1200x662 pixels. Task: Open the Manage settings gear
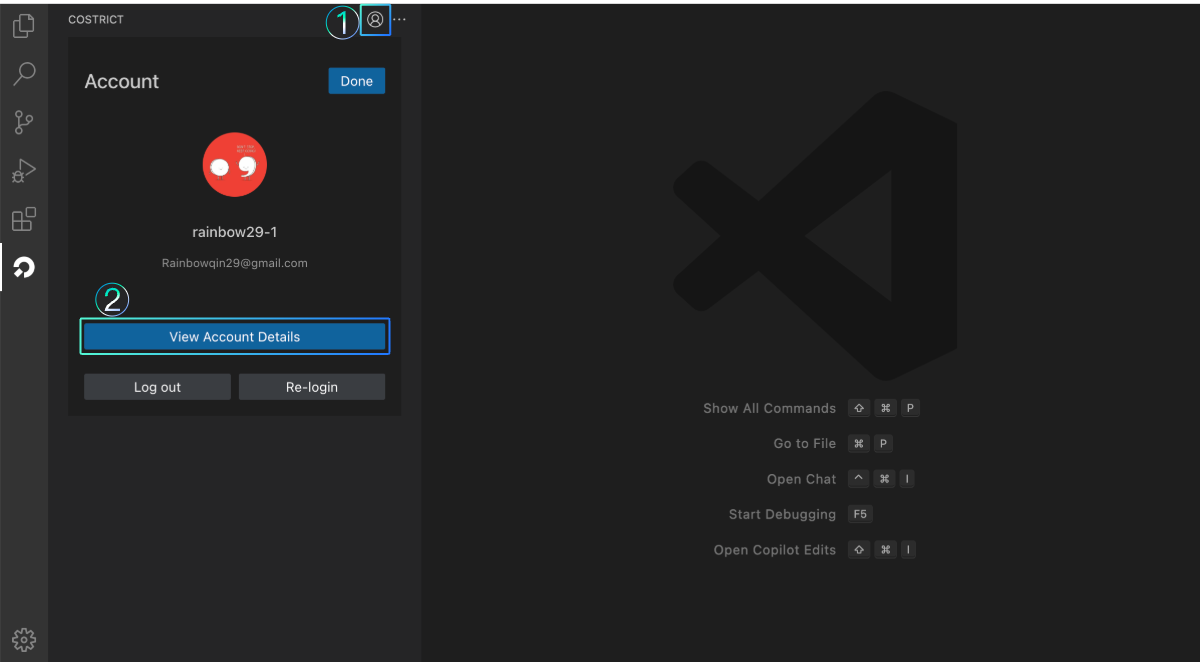[24, 639]
